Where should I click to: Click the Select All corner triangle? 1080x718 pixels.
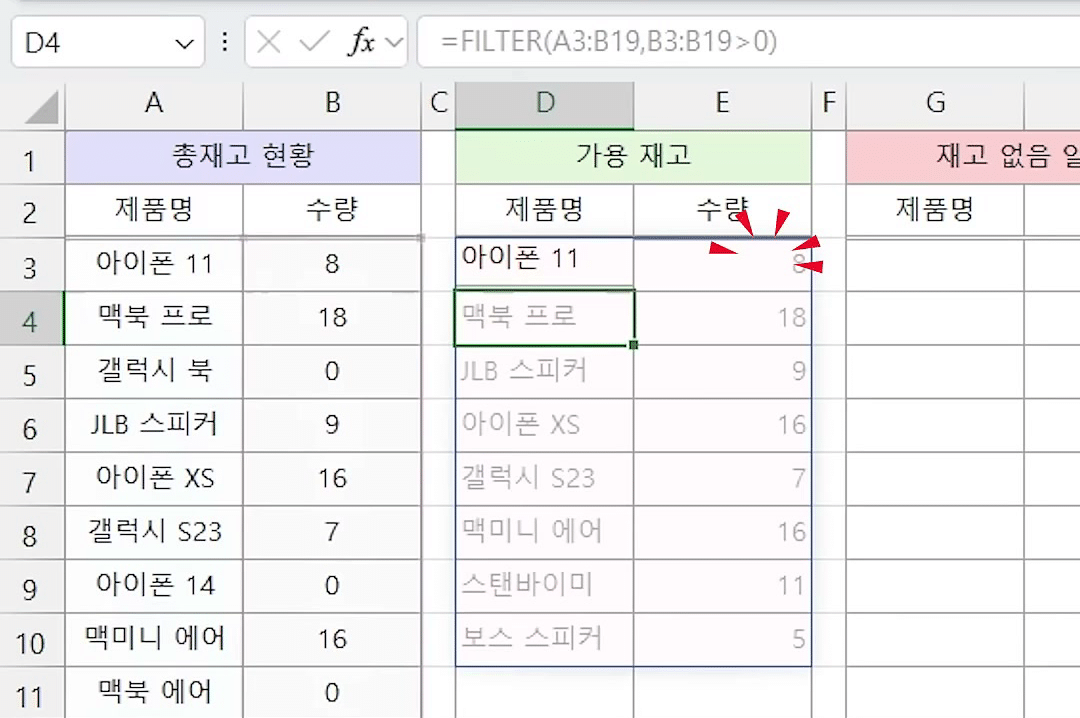41,108
